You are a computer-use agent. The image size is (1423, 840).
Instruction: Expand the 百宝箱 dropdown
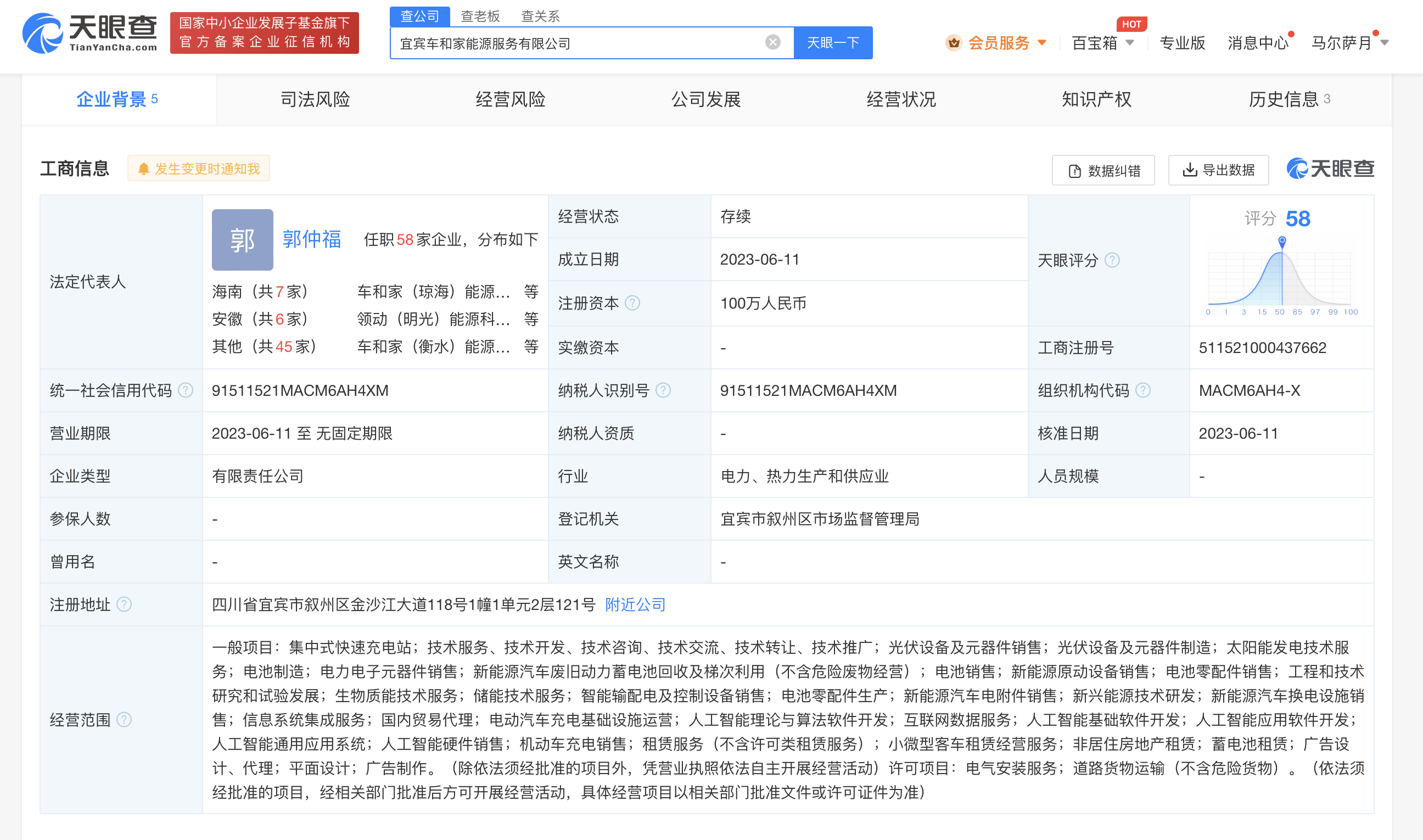point(1130,42)
